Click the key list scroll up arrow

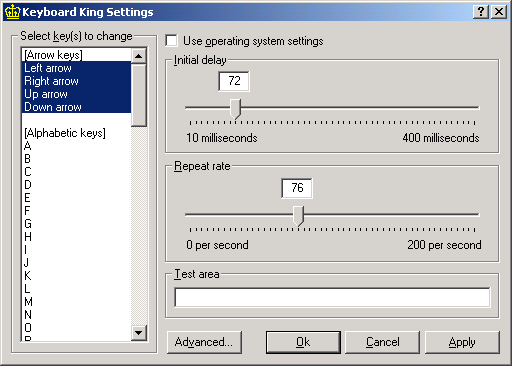coord(139,56)
